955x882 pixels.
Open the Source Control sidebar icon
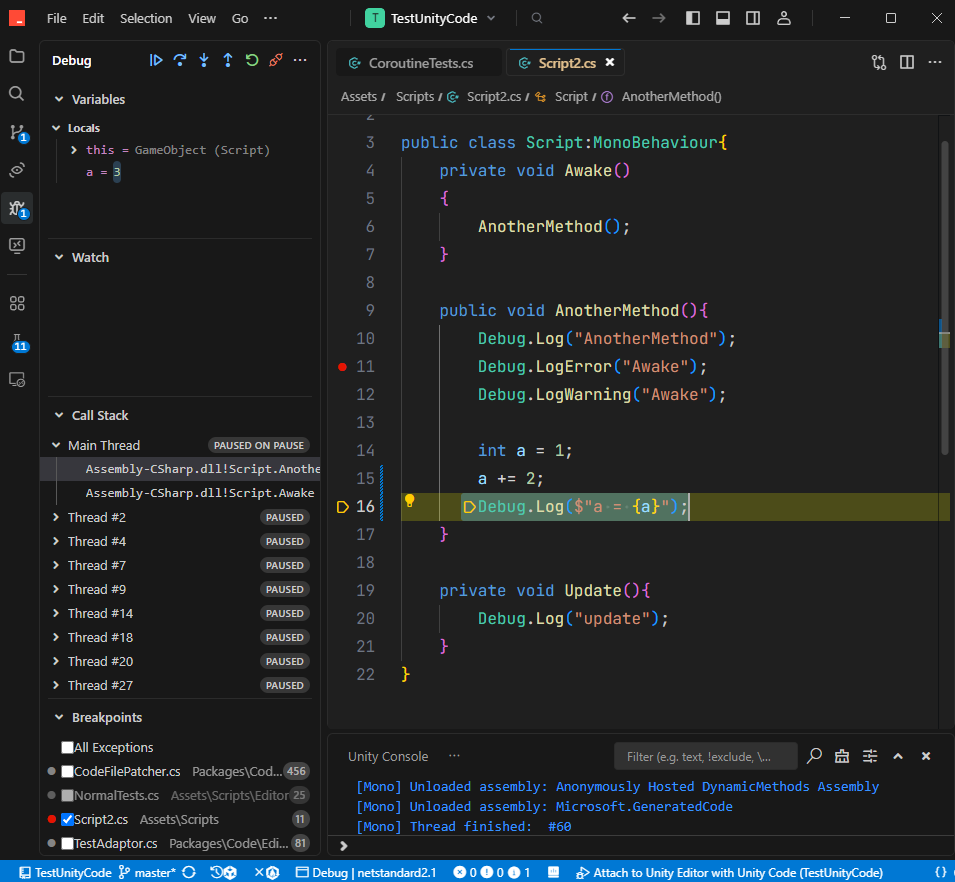(x=17, y=132)
